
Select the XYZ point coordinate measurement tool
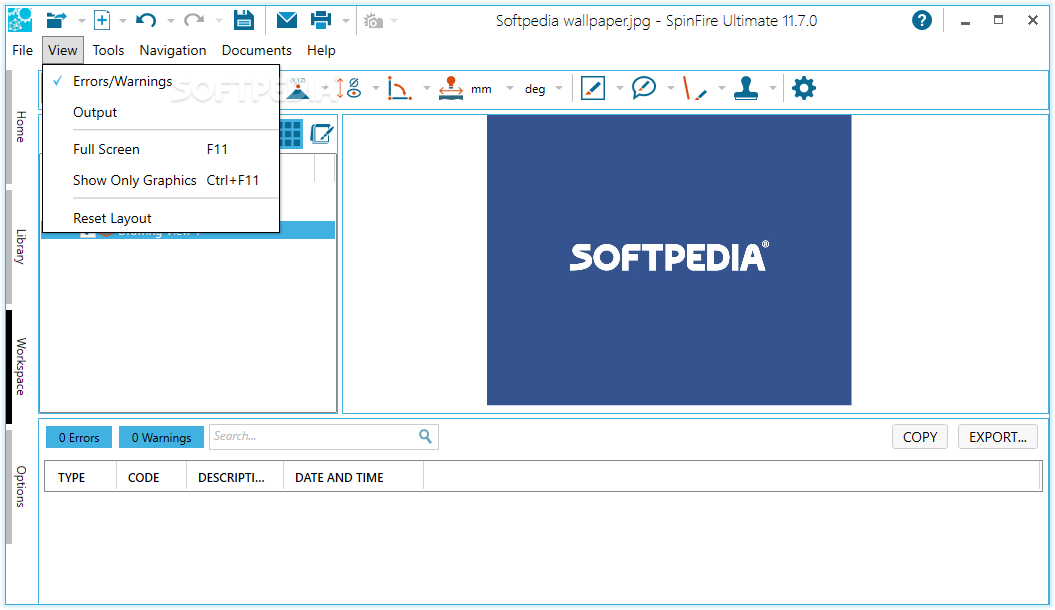298,88
